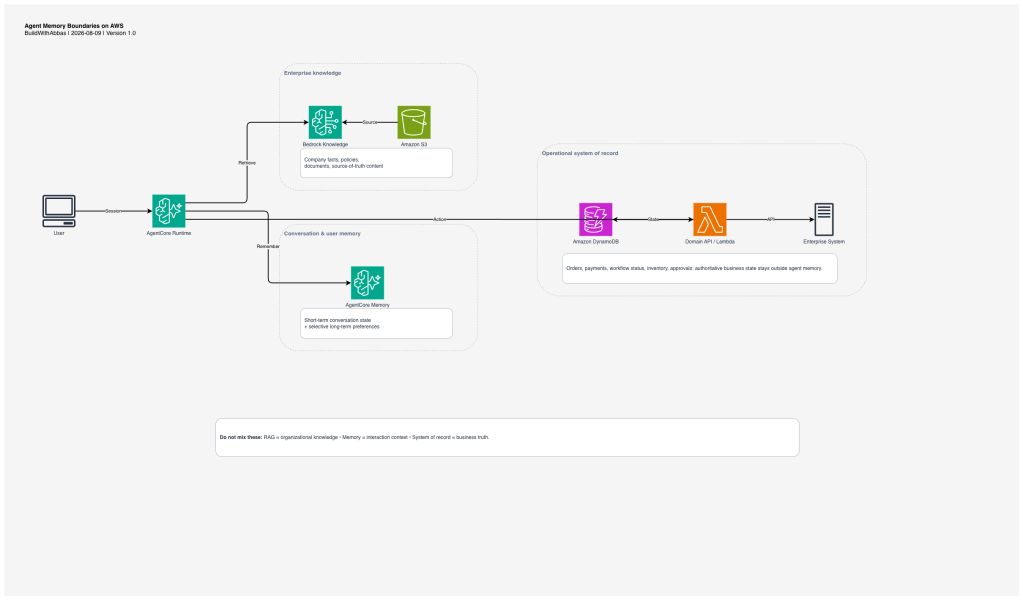
Task: Select the 'Source' edge label
Action: pos(370,123)
